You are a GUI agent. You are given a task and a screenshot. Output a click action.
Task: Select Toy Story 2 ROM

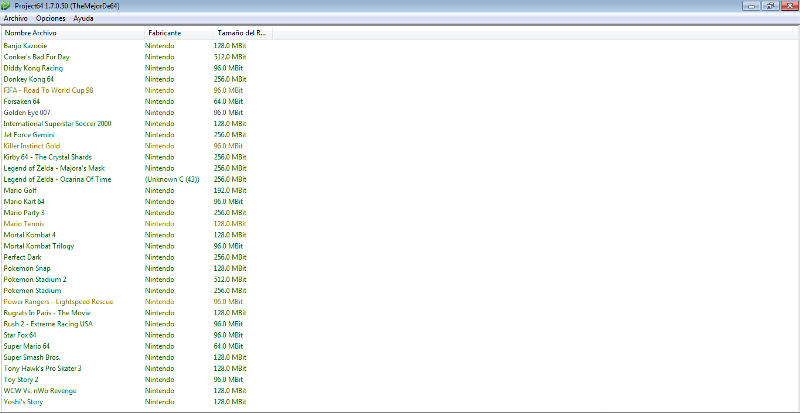coord(21,380)
